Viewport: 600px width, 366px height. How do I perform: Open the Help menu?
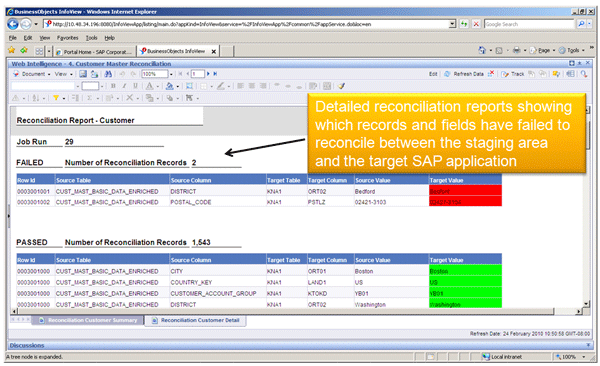[x=109, y=38]
